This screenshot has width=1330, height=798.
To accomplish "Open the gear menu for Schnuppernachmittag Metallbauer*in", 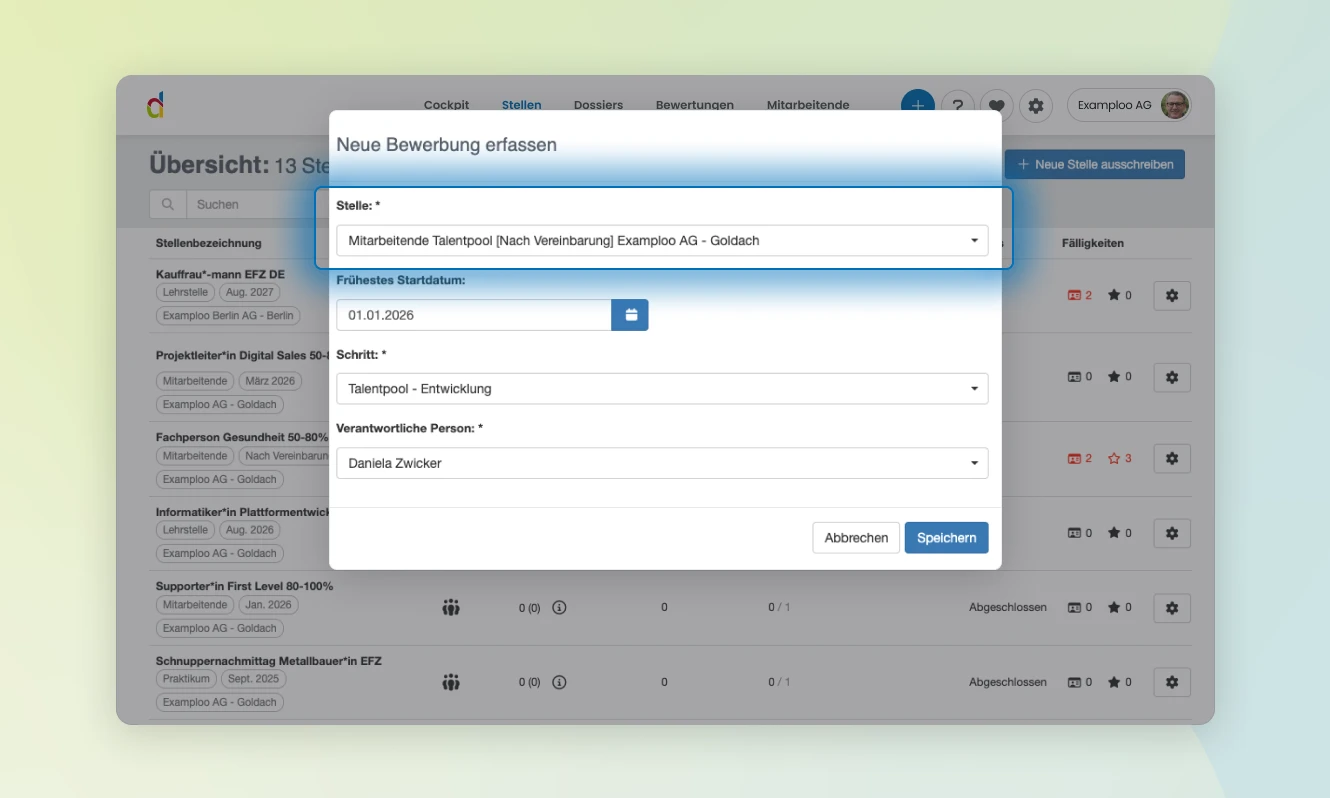I will coord(1172,682).
